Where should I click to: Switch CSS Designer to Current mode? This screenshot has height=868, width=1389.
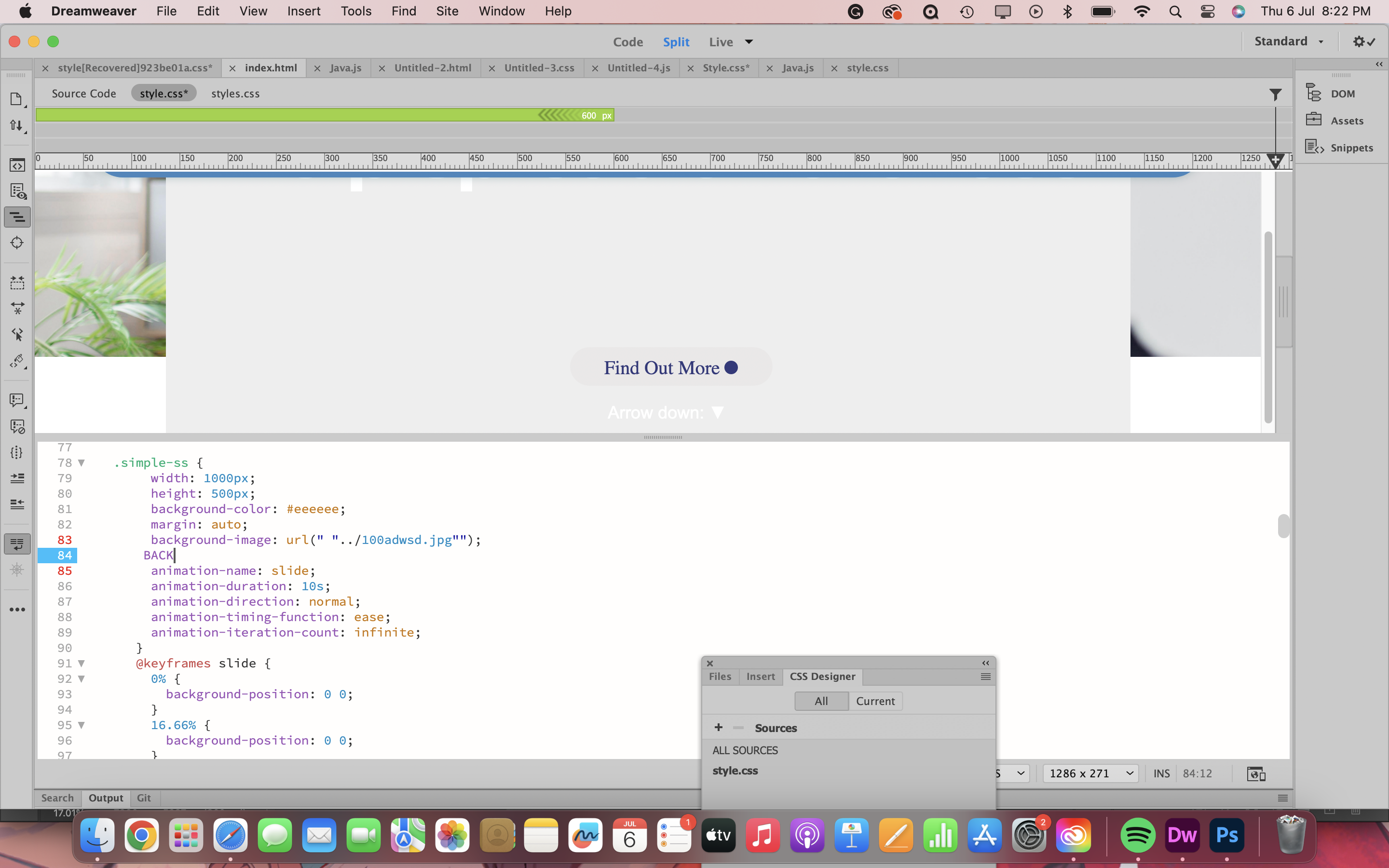875,701
